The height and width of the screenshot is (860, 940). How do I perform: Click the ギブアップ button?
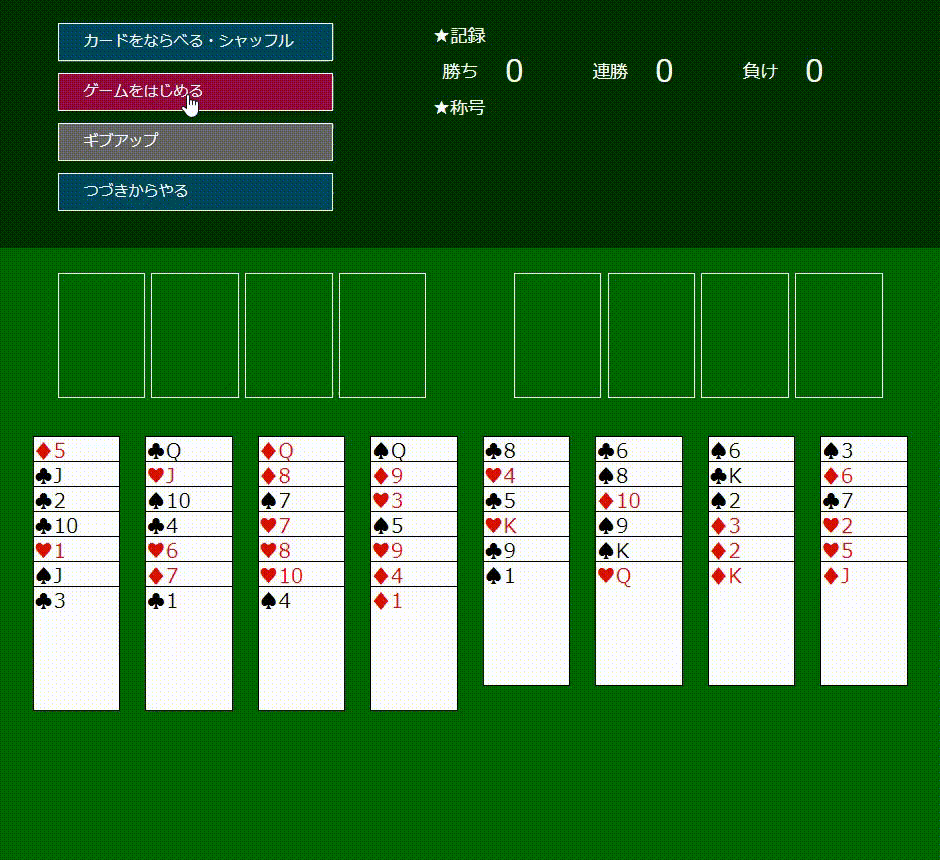pyautogui.click(x=195, y=141)
